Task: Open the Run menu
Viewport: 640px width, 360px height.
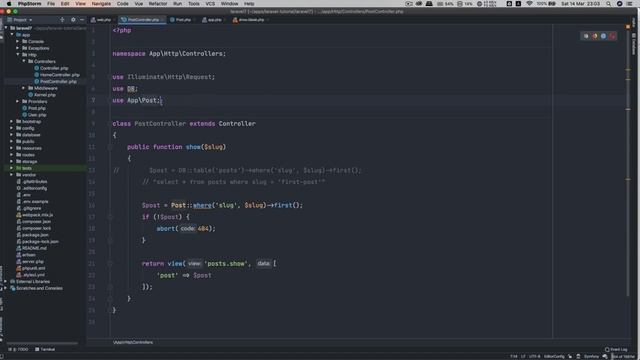Action: [178, 4]
